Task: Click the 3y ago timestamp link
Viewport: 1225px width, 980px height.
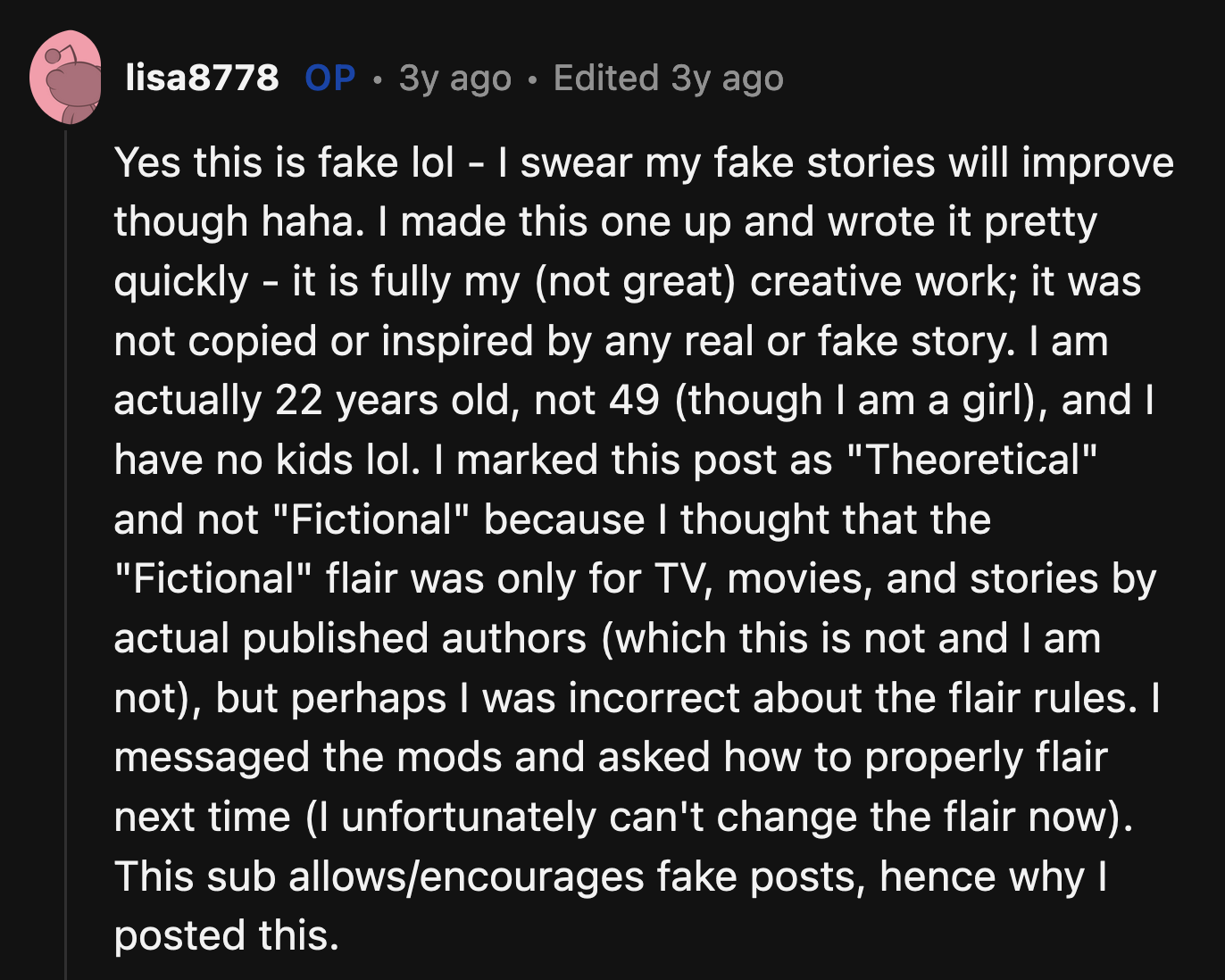Action: pyautogui.click(x=454, y=79)
